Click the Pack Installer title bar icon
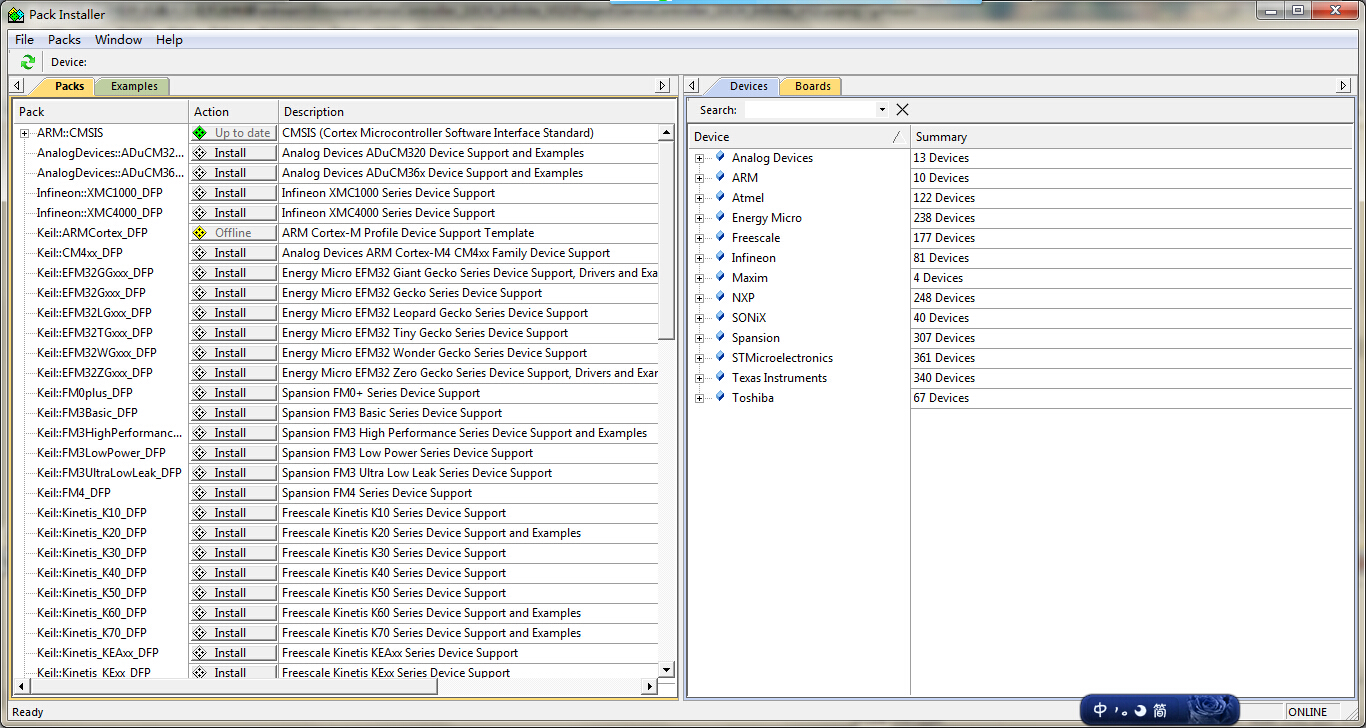 [x=16, y=14]
